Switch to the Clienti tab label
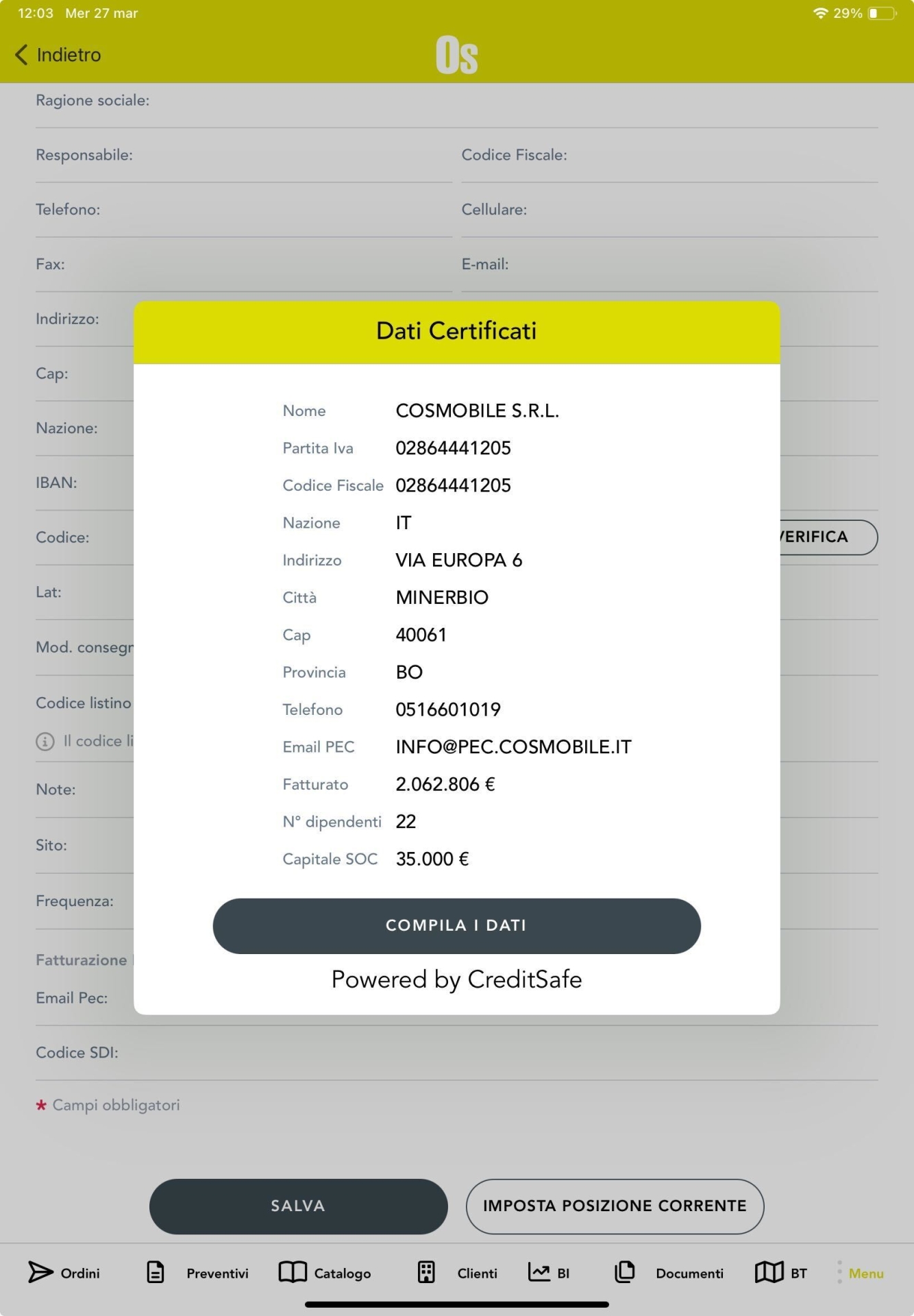 tap(477, 1273)
